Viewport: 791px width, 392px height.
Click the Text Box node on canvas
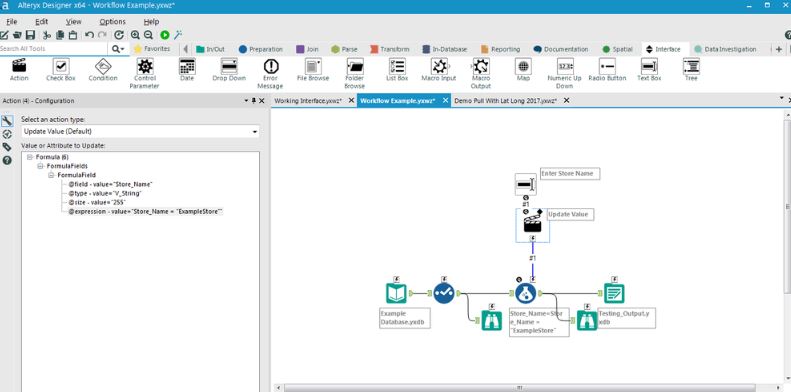(525, 185)
